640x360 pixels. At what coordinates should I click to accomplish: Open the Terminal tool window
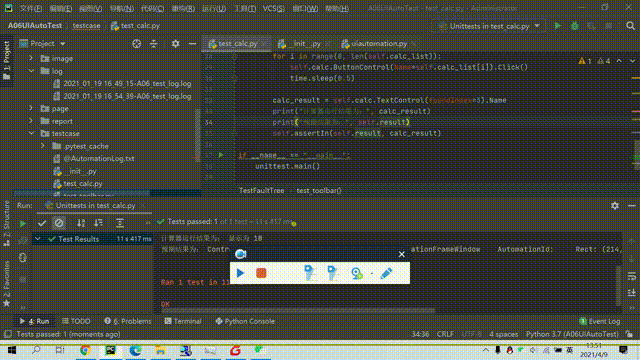tap(183, 321)
